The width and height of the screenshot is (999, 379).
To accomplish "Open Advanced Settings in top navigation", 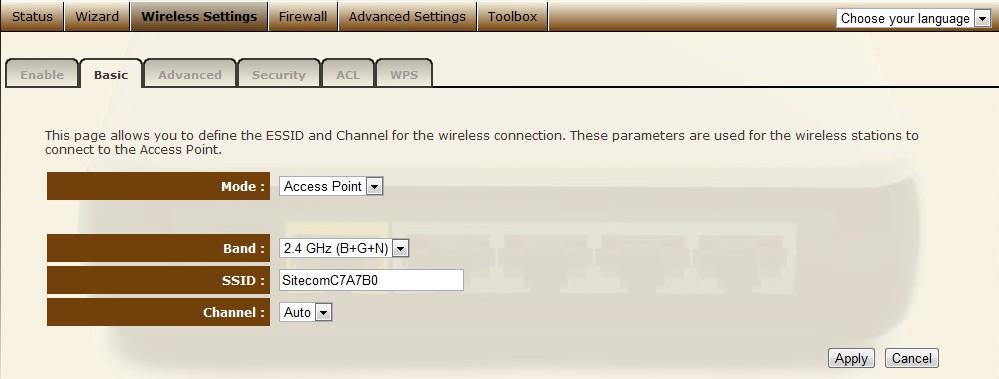I will pos(407,17).
